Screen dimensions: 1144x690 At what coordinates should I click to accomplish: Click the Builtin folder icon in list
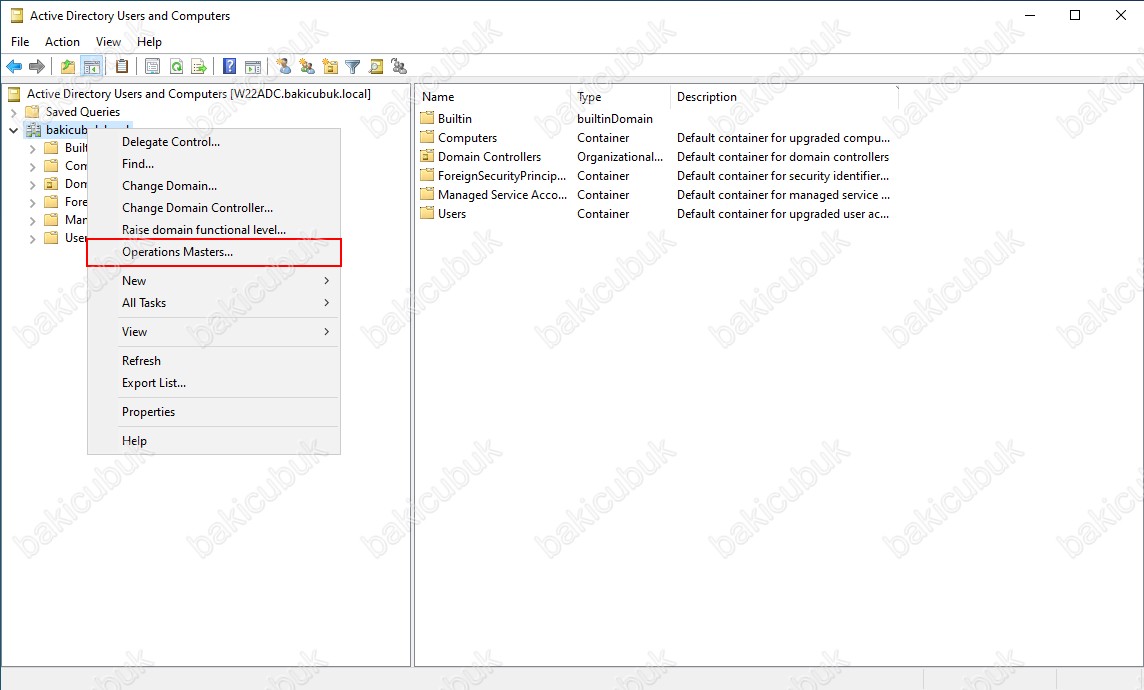click(427, 118)
